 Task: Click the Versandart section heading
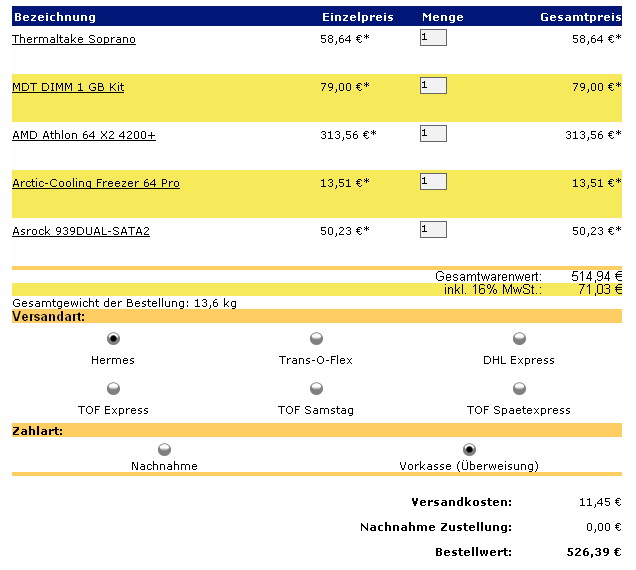pos(49,316)
